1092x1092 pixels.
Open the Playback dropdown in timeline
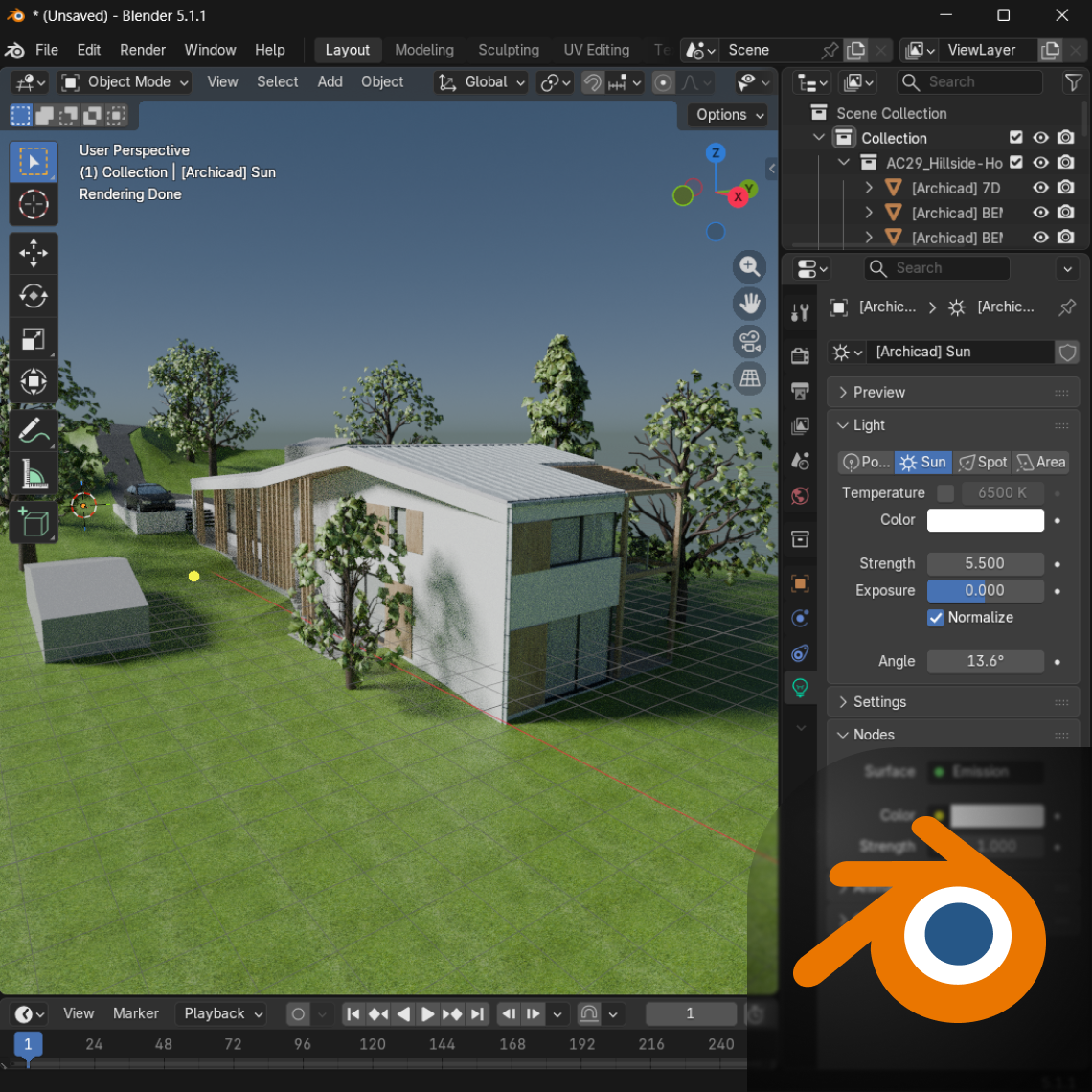point(222,1013)
